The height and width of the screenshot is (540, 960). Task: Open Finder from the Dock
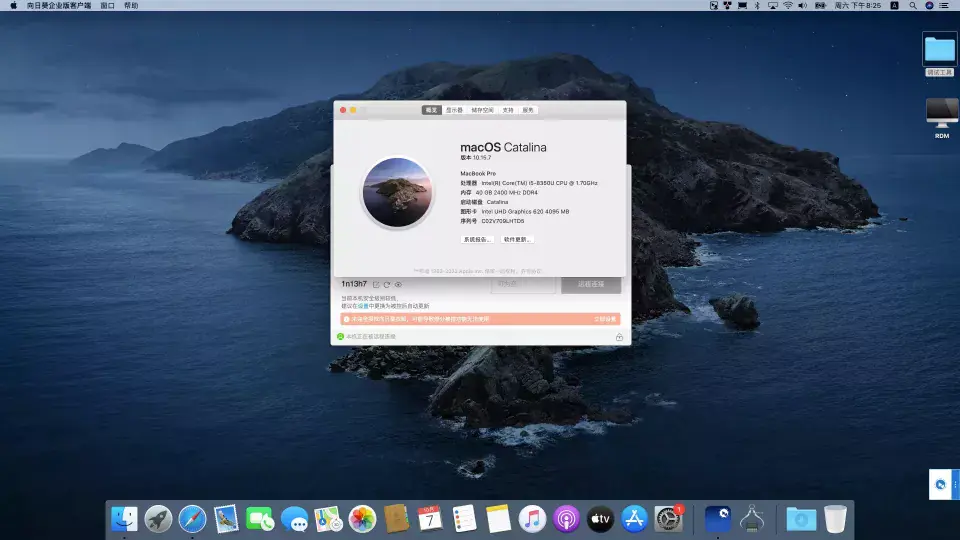(x=124, y=519)
